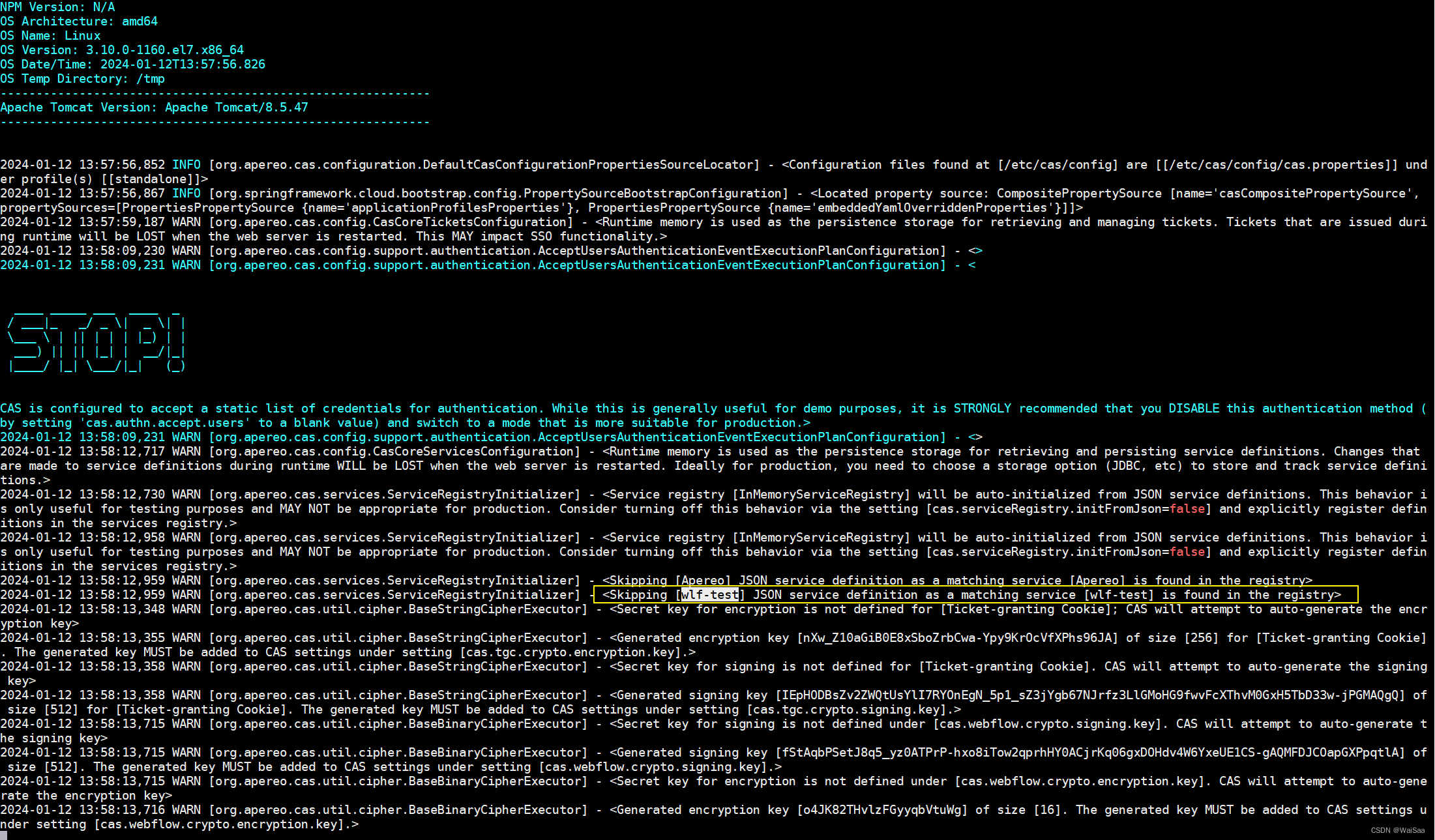Click the 'applicationProfilesProperties' name
The image size is (1435, 840).
[x=455, y=208]
